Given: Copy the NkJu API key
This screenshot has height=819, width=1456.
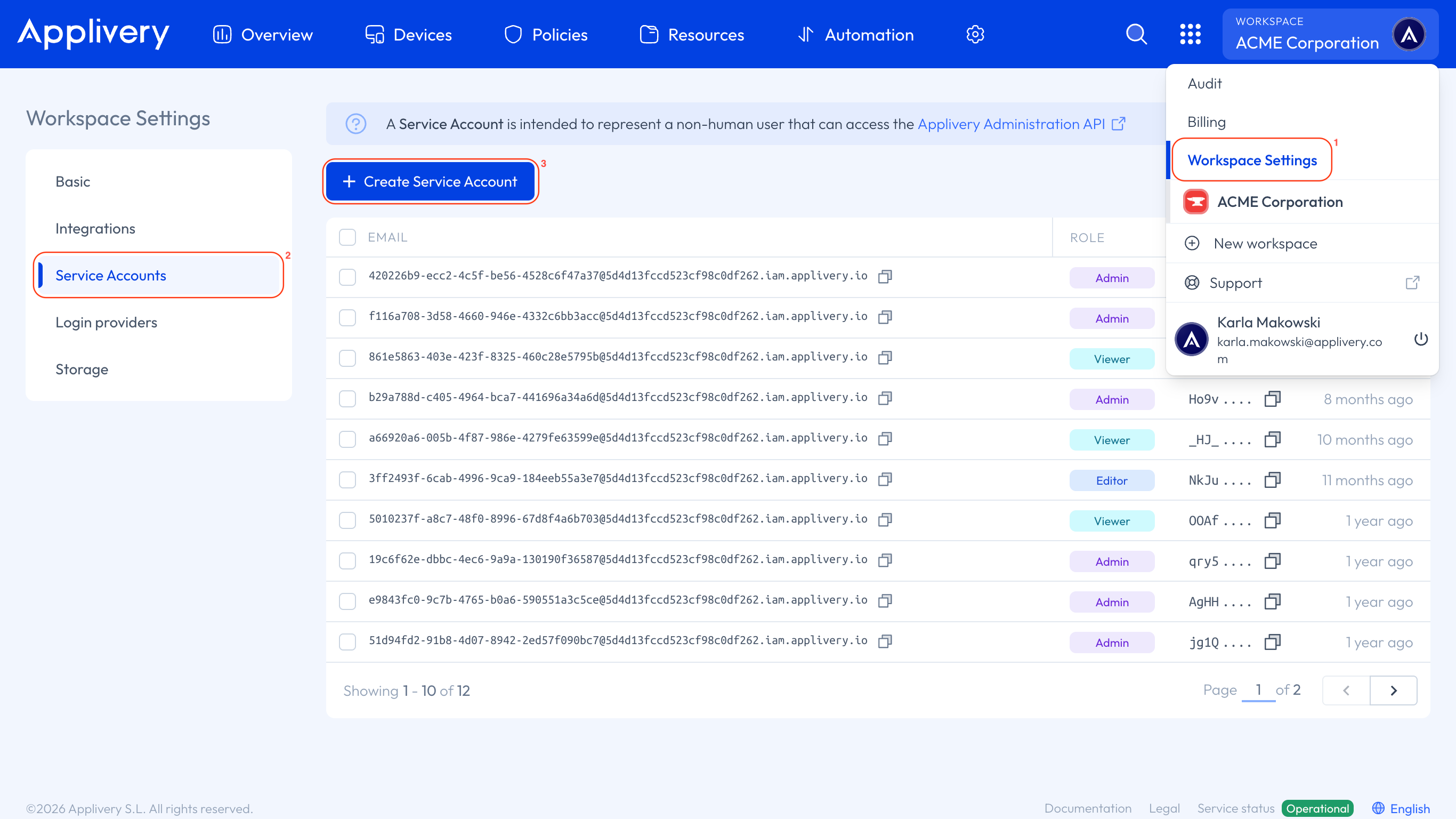Looking at the screenshot, I should 1272,480.
